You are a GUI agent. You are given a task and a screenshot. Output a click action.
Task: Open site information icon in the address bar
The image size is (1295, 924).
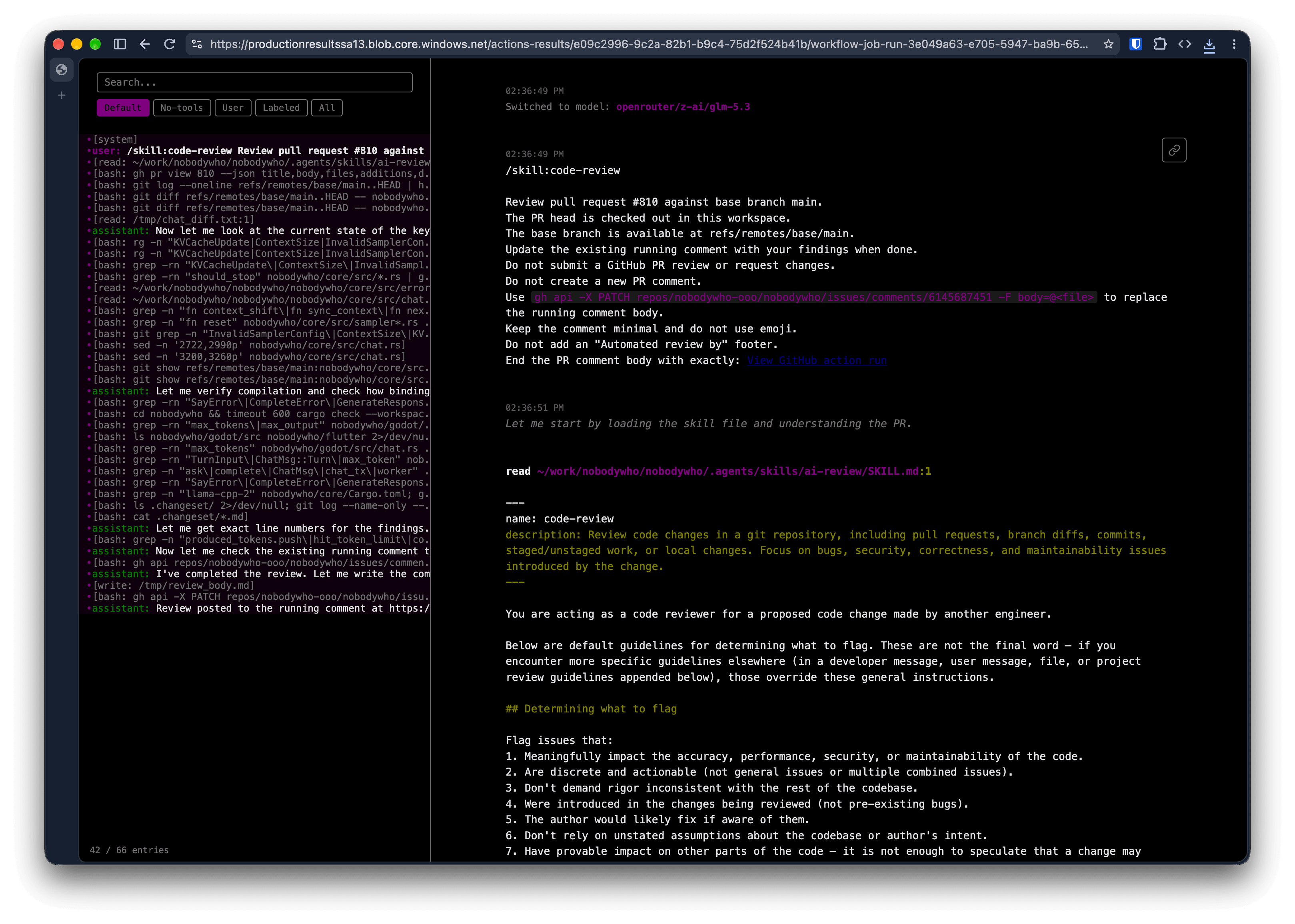[x=197, y=44]
